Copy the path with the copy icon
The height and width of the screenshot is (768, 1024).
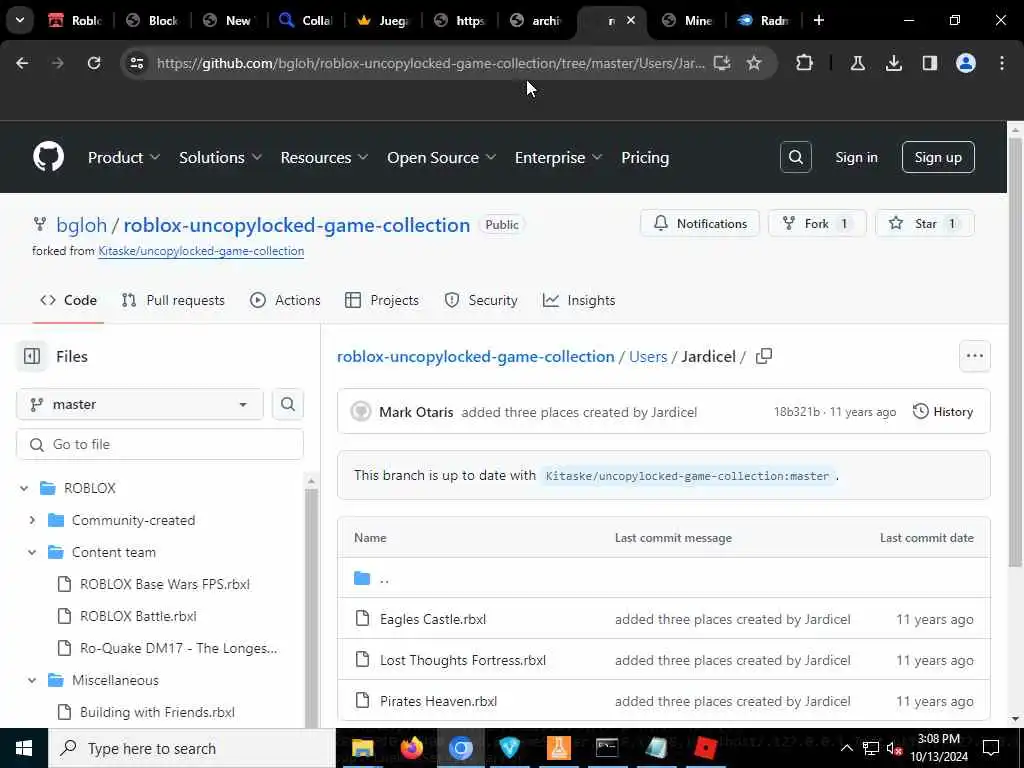[x=763, y=356]
